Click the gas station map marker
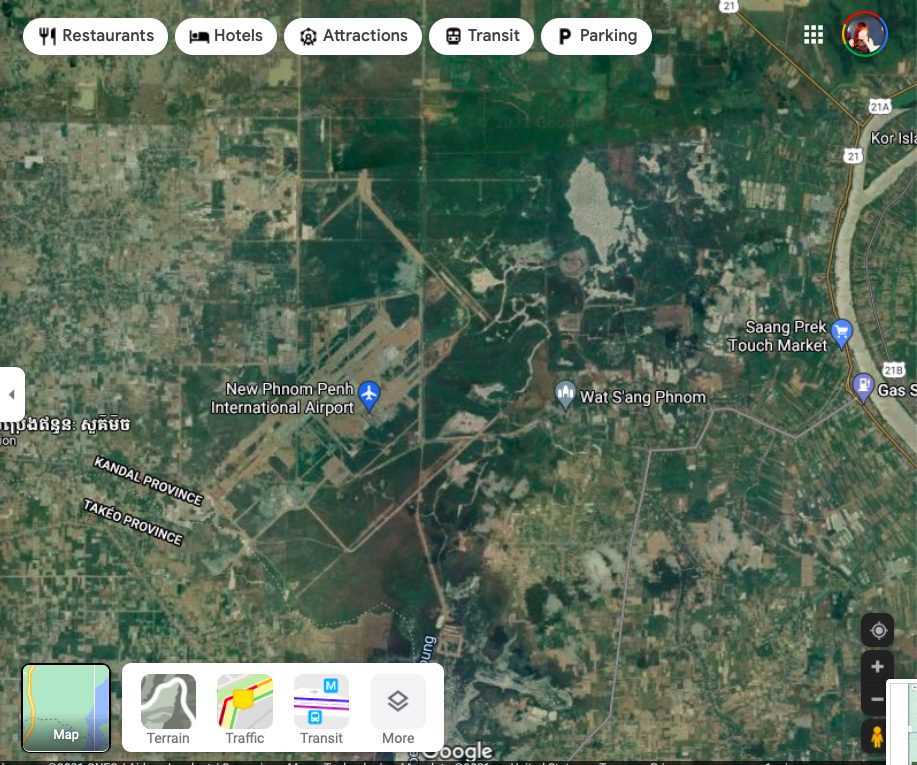Viewport: 917px width, 765px height. coord(863,385)
